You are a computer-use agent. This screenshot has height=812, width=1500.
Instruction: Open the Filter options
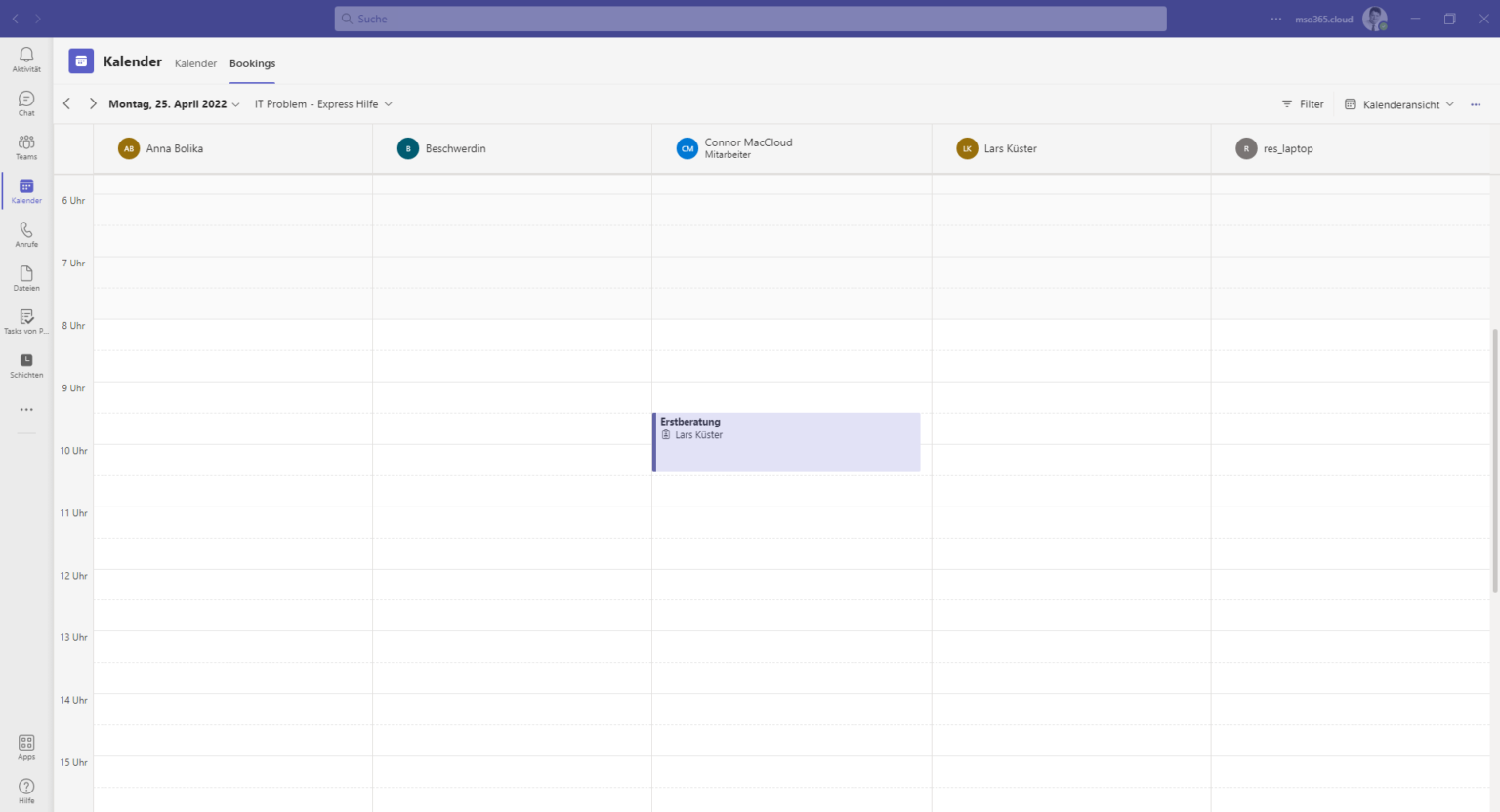point(1303,103)
